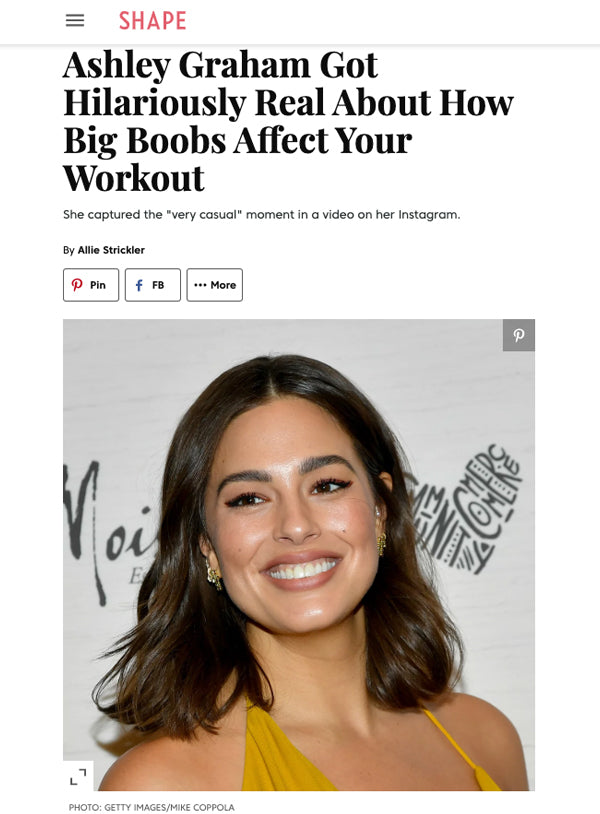Click the Pinterest logo inside Pin button
Viewport: 600px width, 814px height.
point(77,284)
